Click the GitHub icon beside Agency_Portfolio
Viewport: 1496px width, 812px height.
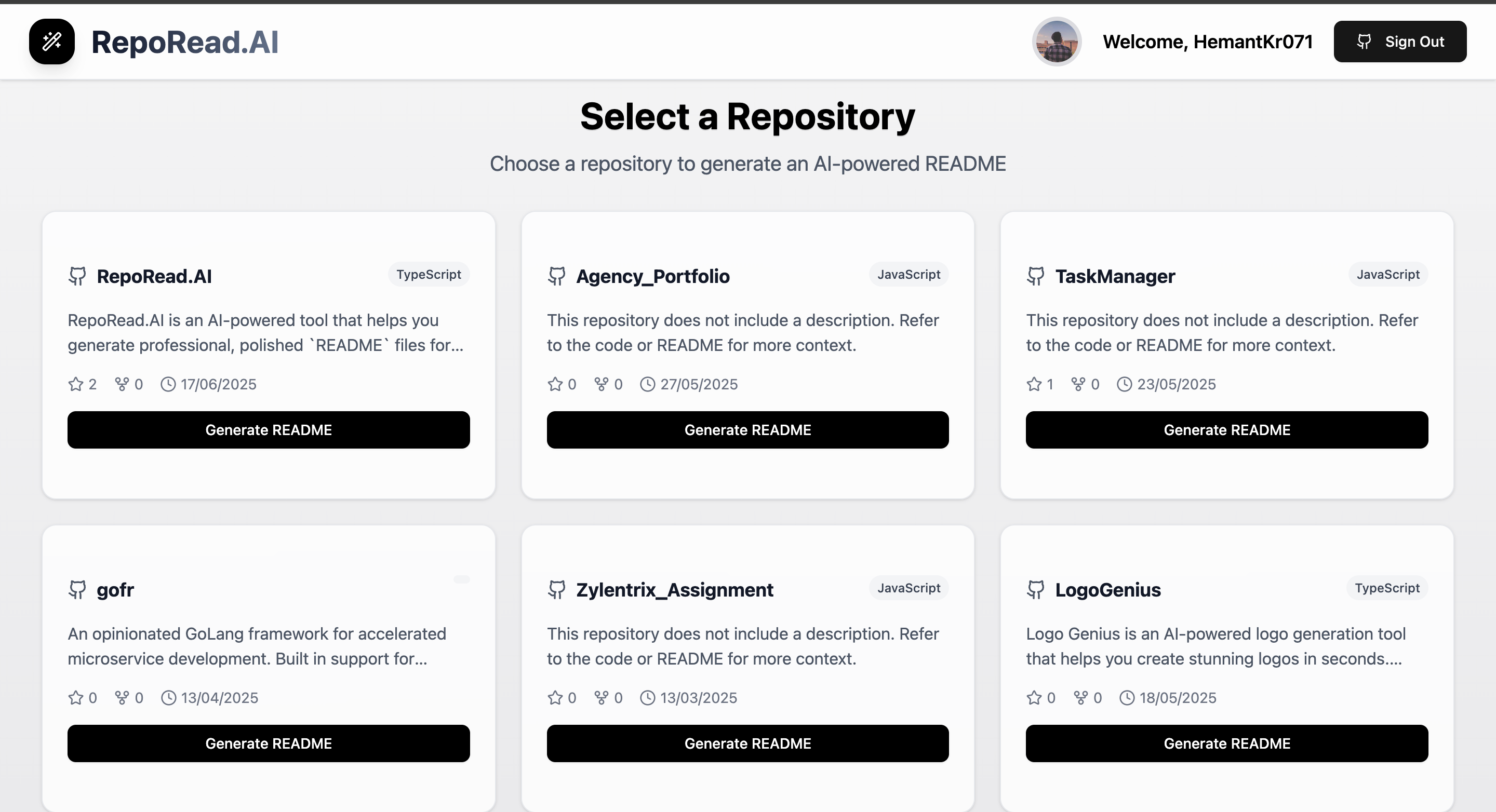point(556,276)
